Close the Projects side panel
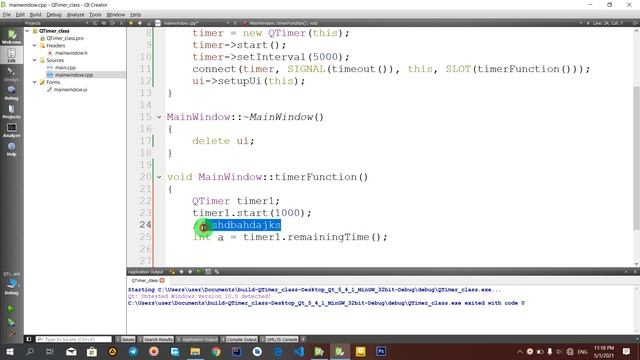This screenshot has width=640, height=360. (121, 23)
